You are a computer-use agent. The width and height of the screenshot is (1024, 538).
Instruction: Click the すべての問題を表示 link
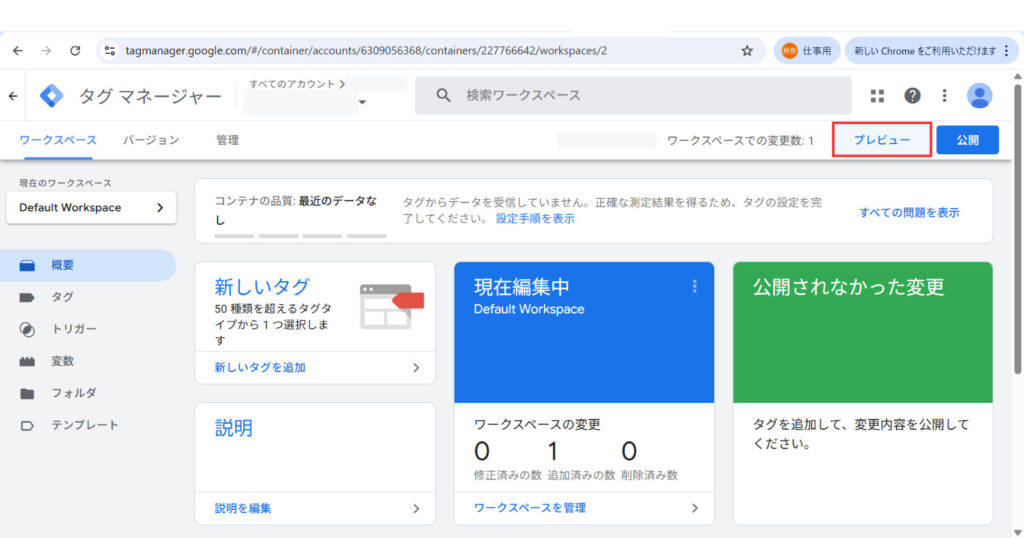(909, 212)
